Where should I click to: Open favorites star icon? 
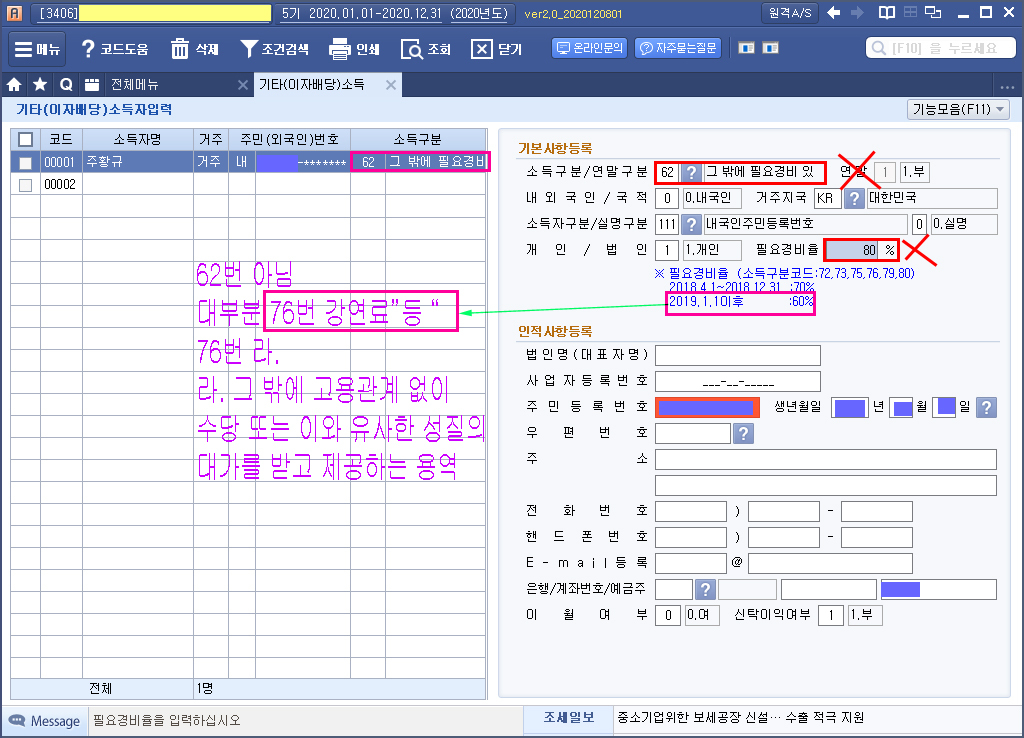(40, 84)
